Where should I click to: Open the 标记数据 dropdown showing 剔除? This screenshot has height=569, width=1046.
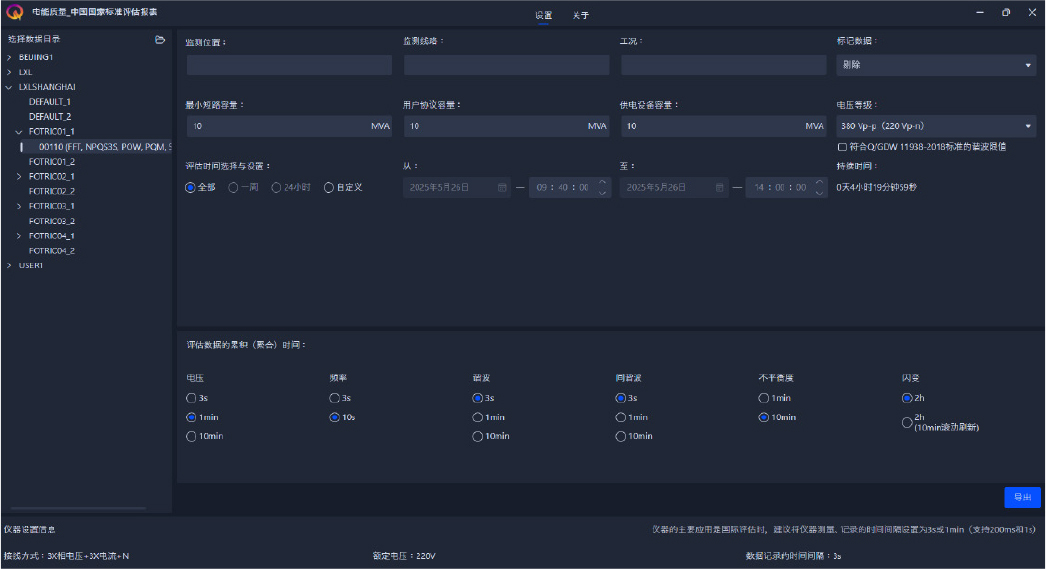pyautogui.click(x=935, y=65)
